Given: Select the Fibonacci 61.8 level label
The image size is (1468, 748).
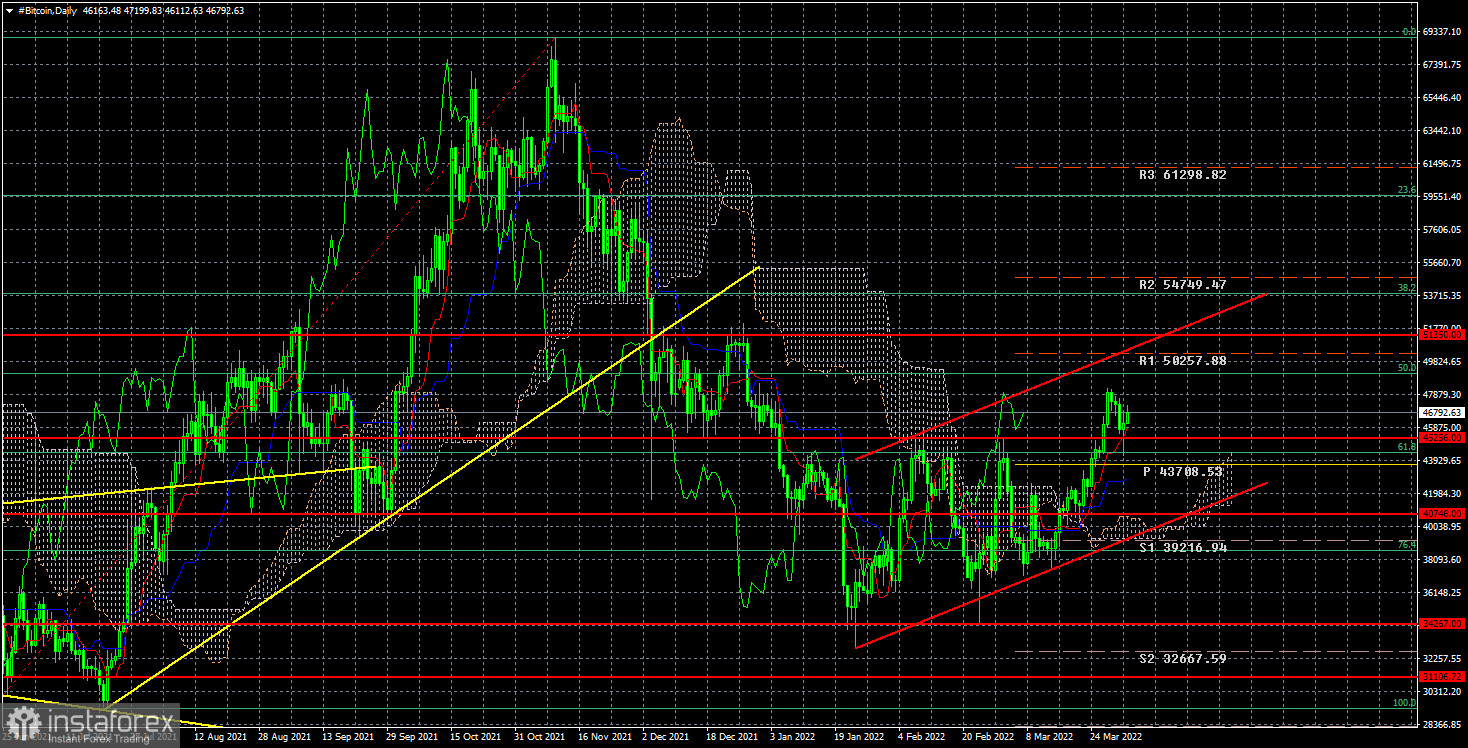Looking at the screenshot, I should tap(1406, 447).
